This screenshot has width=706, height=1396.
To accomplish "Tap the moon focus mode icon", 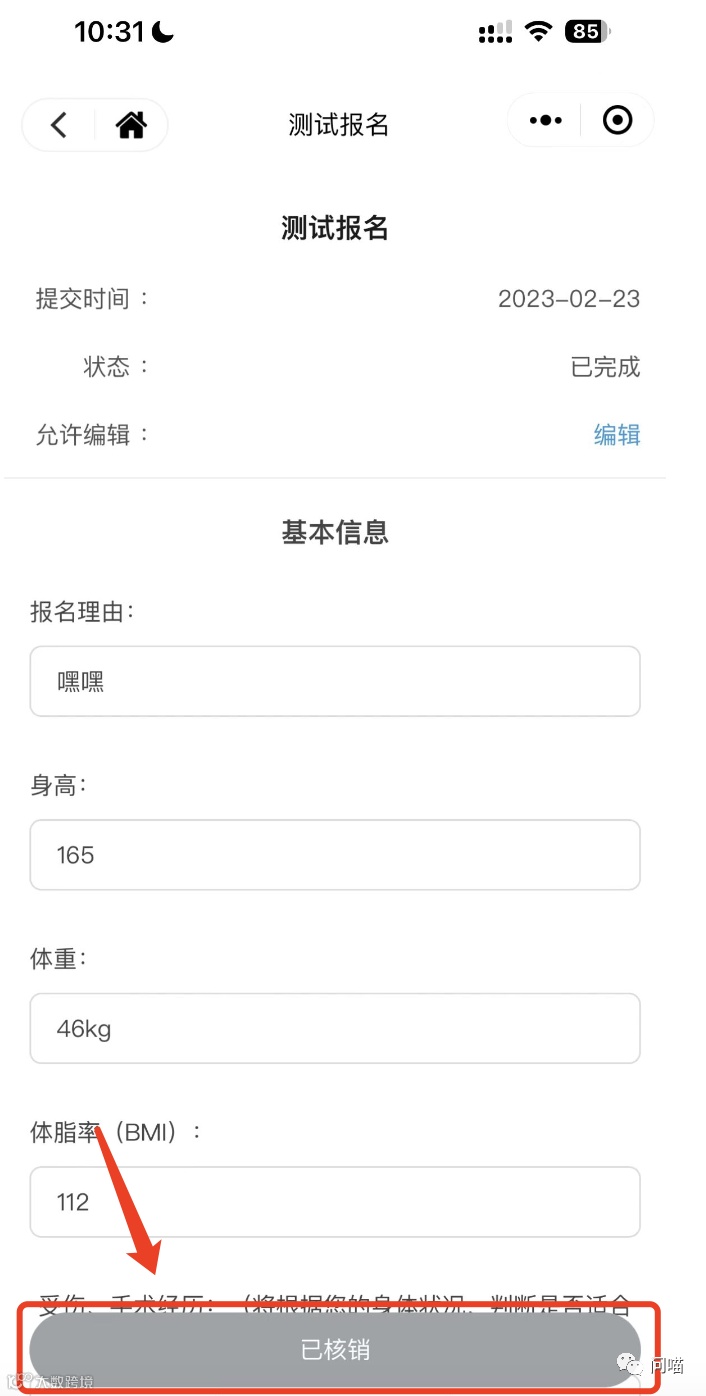I will [x=163, y=32].
